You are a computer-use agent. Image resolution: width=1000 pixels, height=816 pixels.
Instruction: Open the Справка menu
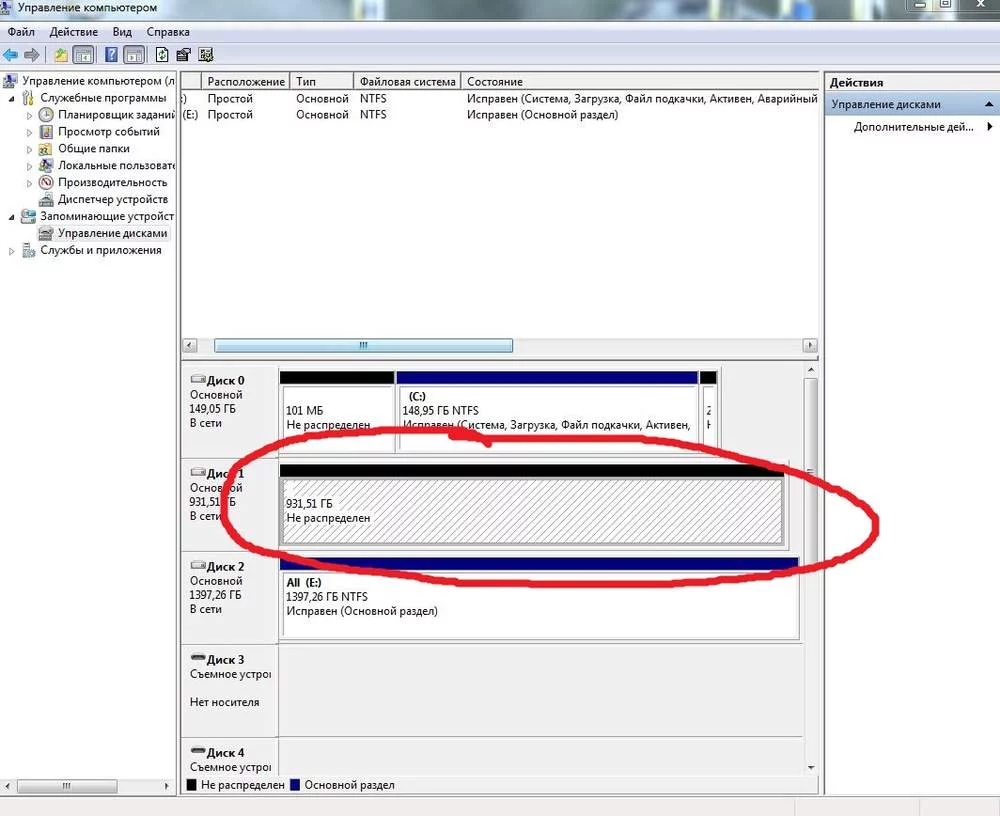coord(168,32)
